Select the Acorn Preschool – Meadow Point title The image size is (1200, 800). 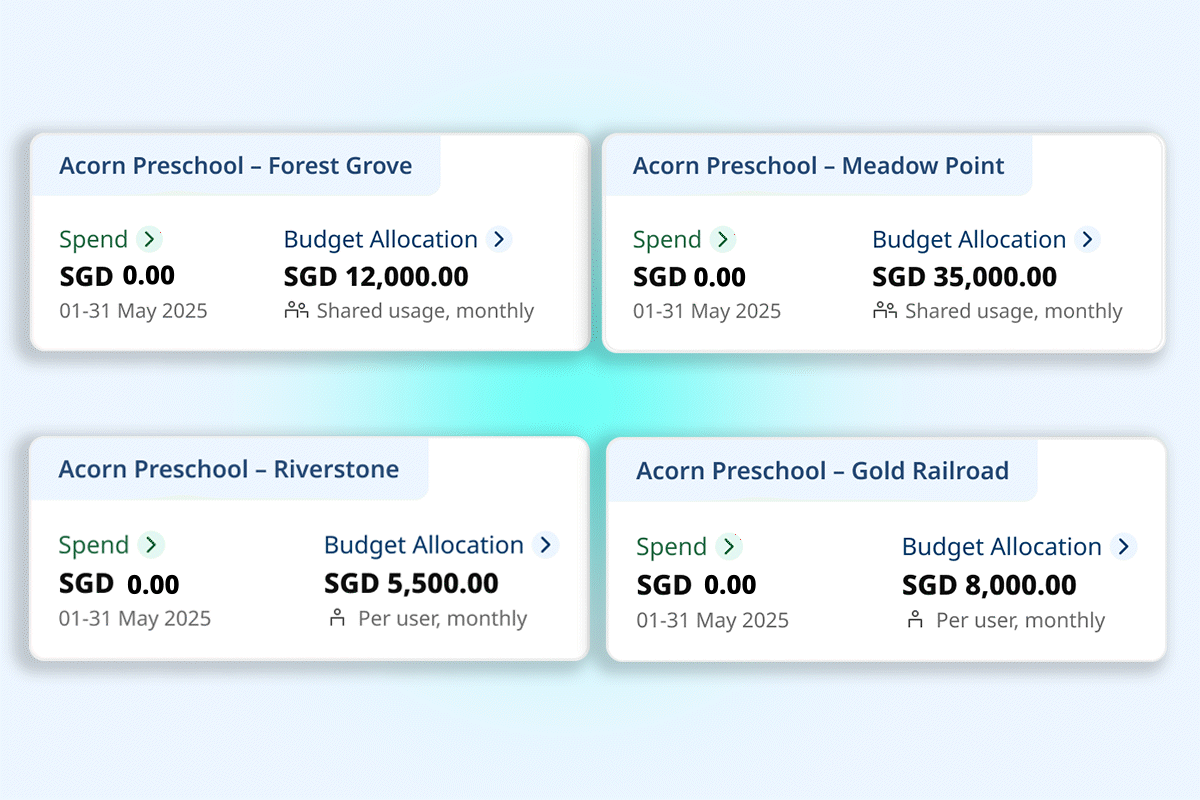coord(818,165)
